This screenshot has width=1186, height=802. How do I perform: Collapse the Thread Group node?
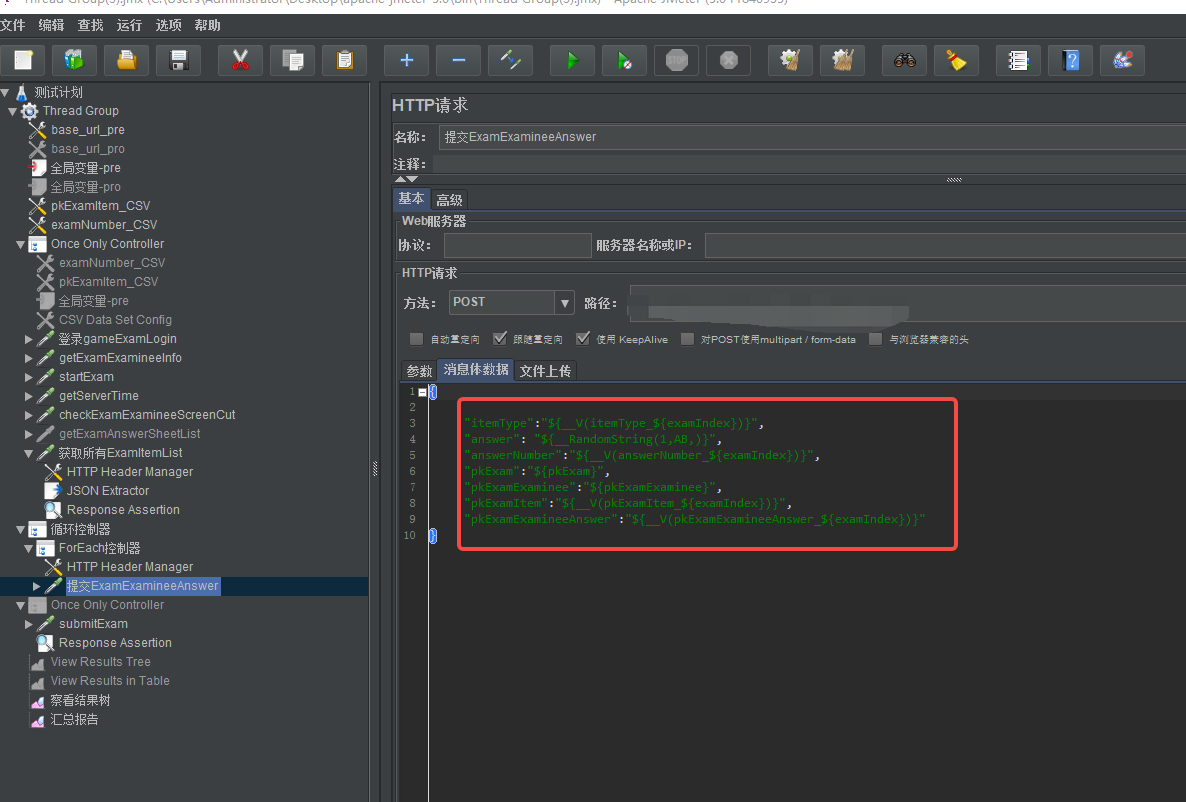point(13,111)
